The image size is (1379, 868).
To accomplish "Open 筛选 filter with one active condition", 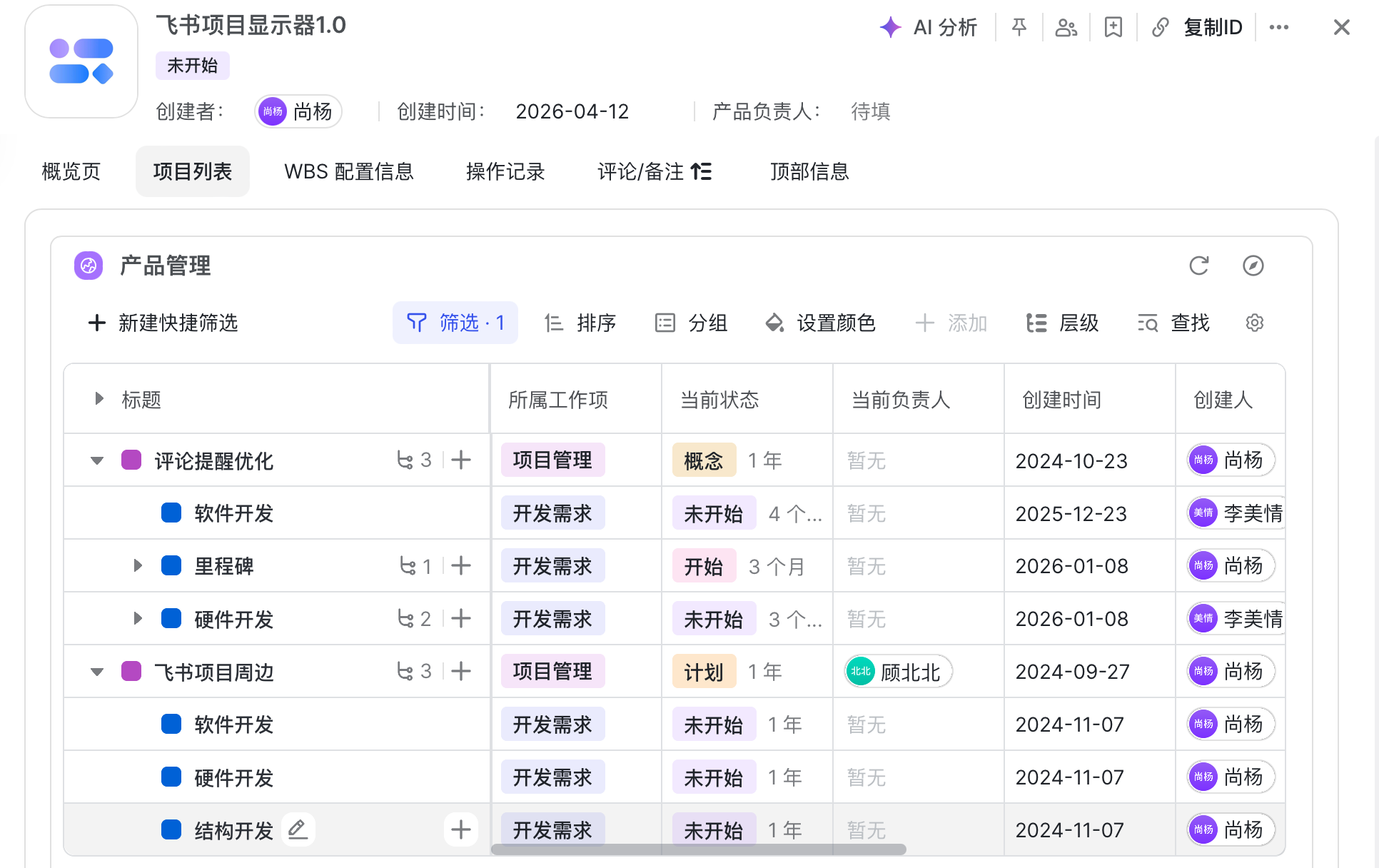I will tap(455, 323).
